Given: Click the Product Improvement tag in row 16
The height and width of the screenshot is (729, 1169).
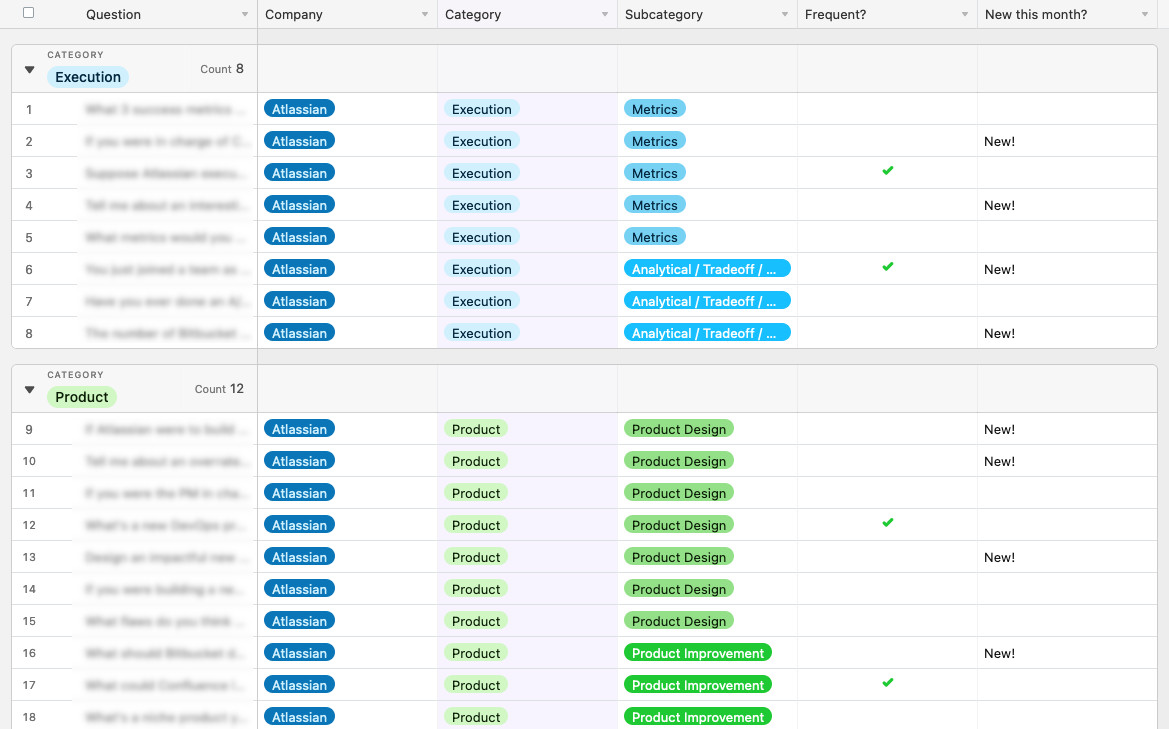Looking at the screenshot, I should click(x=697, y=652).
